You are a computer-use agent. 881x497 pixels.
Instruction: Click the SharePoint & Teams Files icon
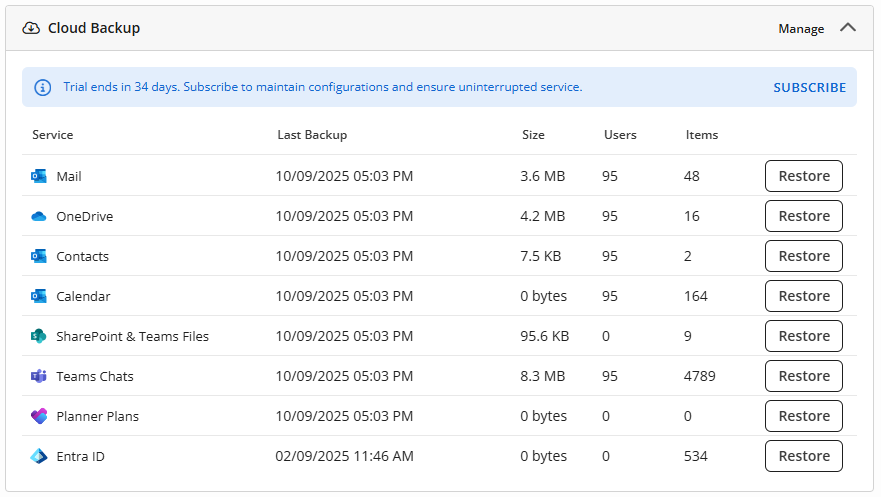(39, 336)
